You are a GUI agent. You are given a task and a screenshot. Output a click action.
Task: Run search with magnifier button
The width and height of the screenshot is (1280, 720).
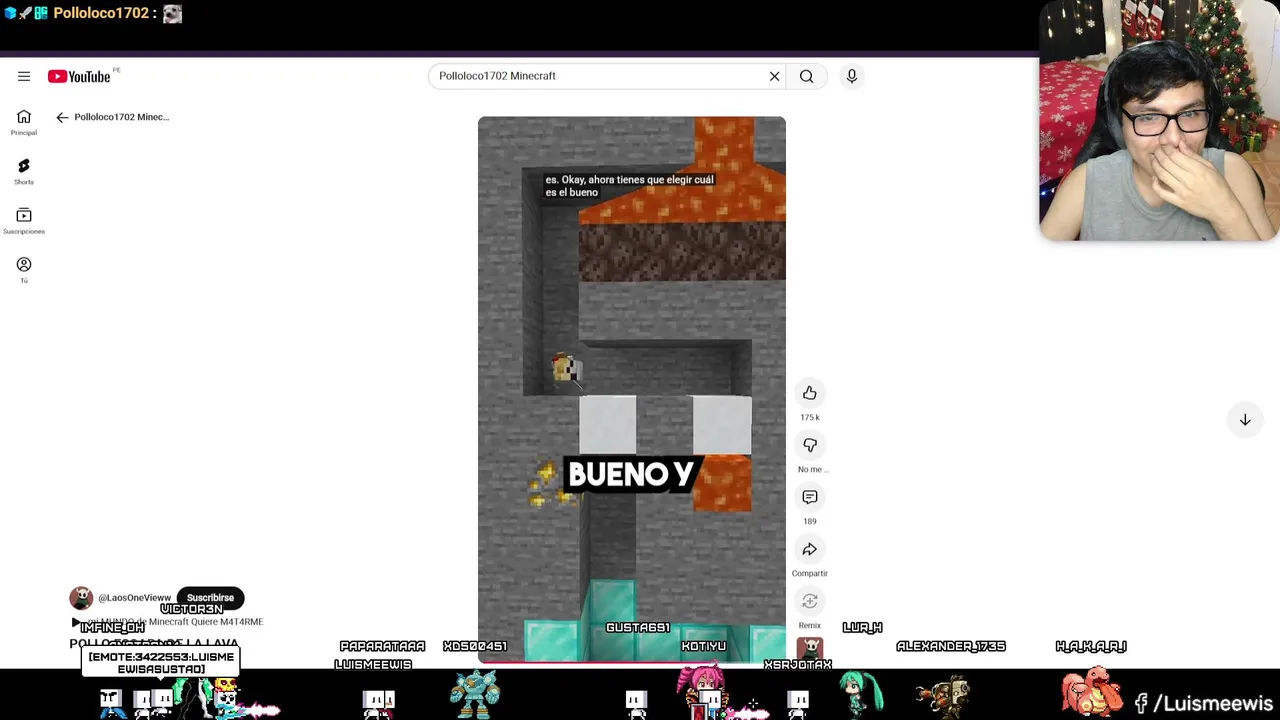807,76
